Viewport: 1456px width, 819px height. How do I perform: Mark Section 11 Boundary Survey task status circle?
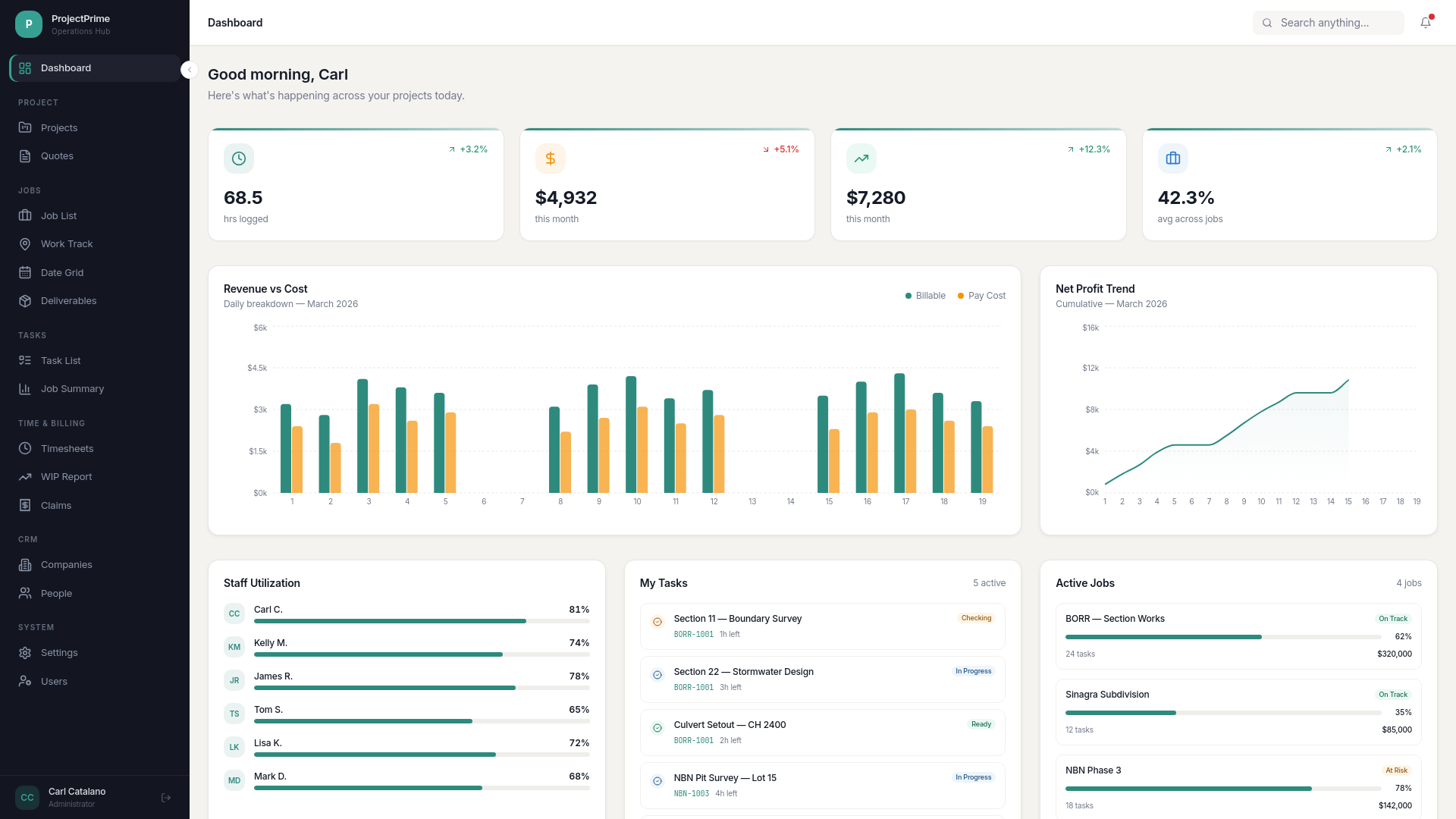657,622
